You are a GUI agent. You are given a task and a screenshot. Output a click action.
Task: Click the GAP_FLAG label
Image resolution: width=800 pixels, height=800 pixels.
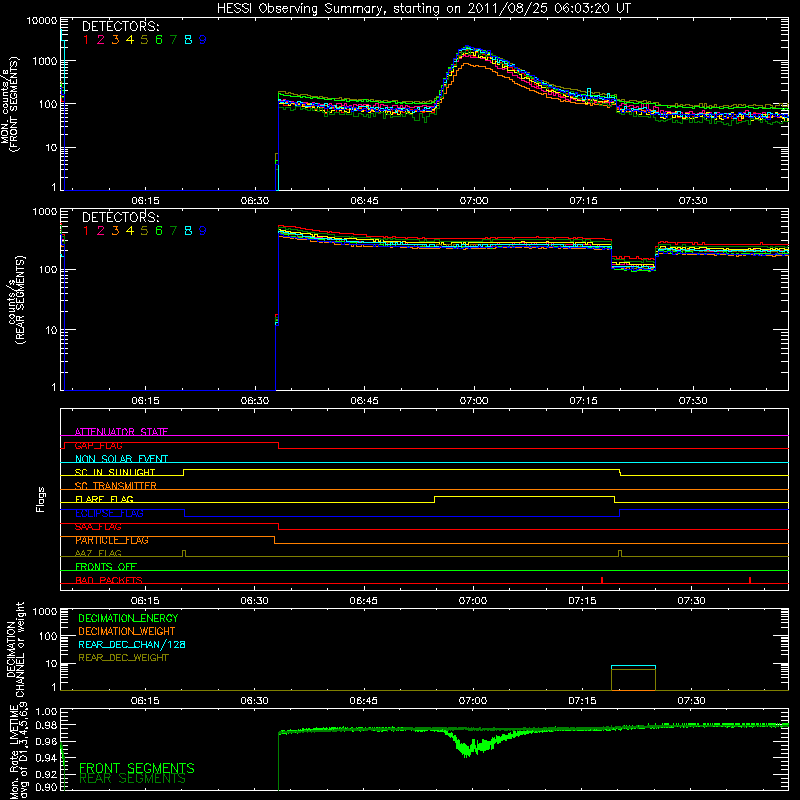(x=98, y=445)
